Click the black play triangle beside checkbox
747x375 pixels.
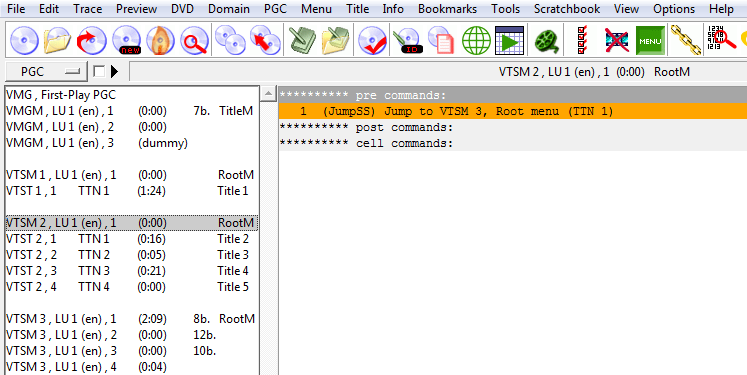pyautogui.click(x=114, y=72)
